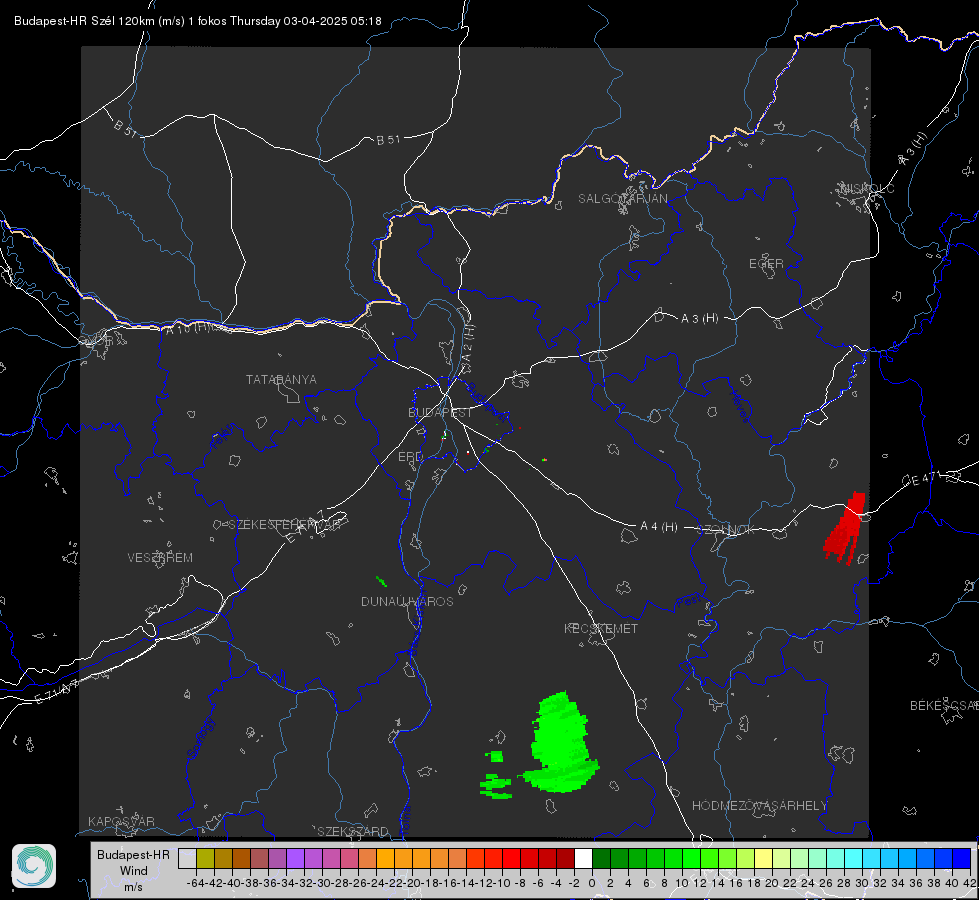Screen dimensions: 979x900
Task: Click the KECSKEMÉT city label
Action: coord(601,628)
